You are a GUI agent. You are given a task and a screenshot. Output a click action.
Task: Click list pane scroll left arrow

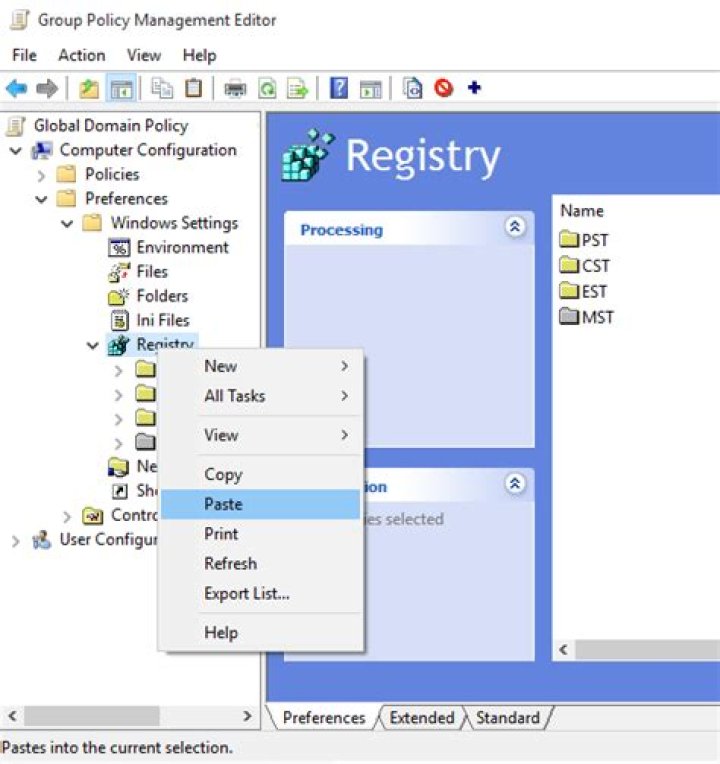coord(564,649)
